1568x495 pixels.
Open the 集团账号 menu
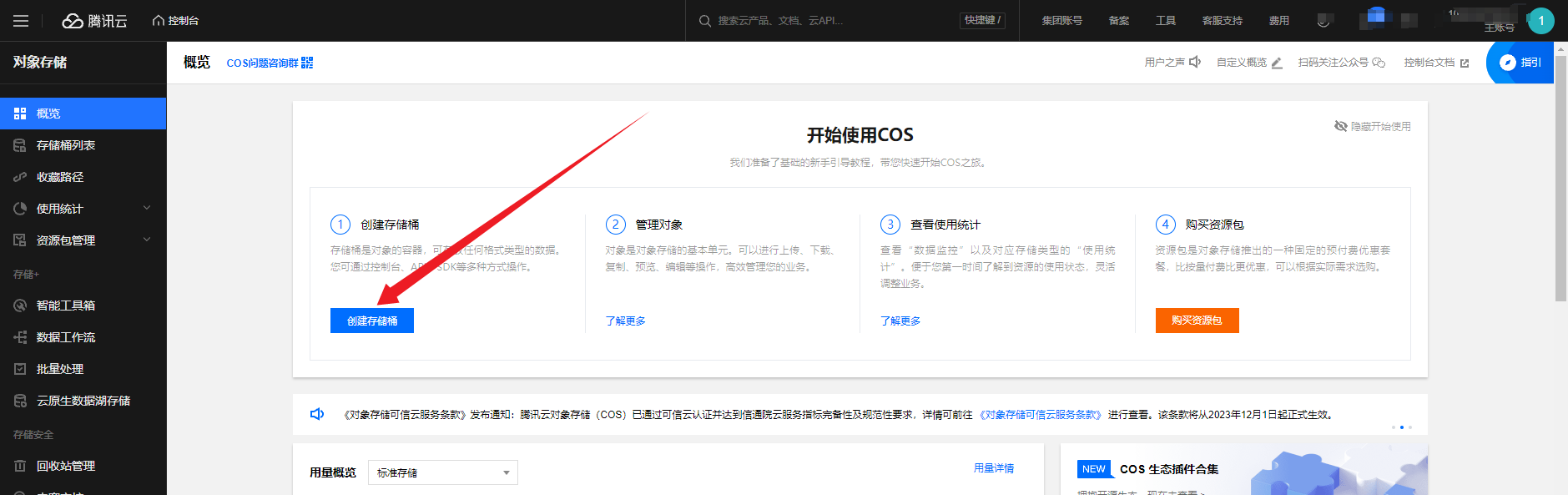(x=1061, y=21)
